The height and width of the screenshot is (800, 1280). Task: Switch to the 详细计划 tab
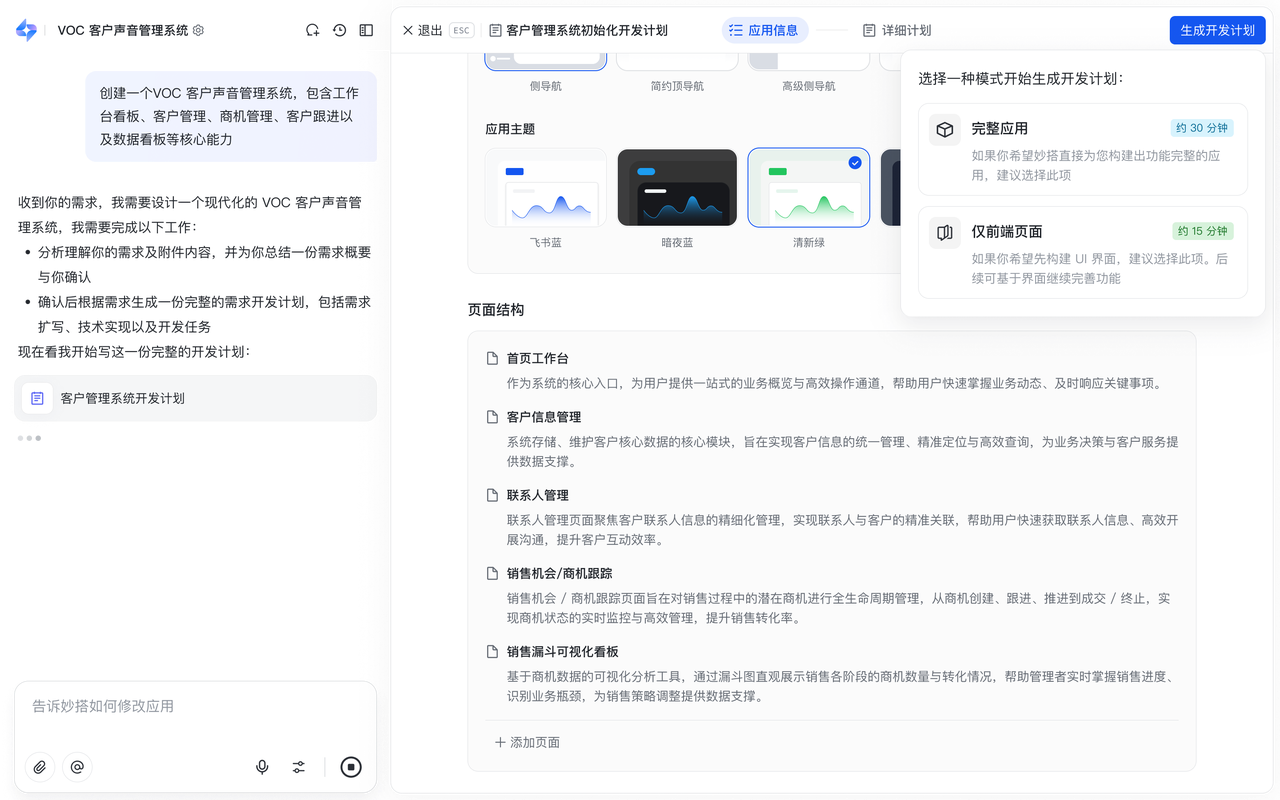pos(897,31)
